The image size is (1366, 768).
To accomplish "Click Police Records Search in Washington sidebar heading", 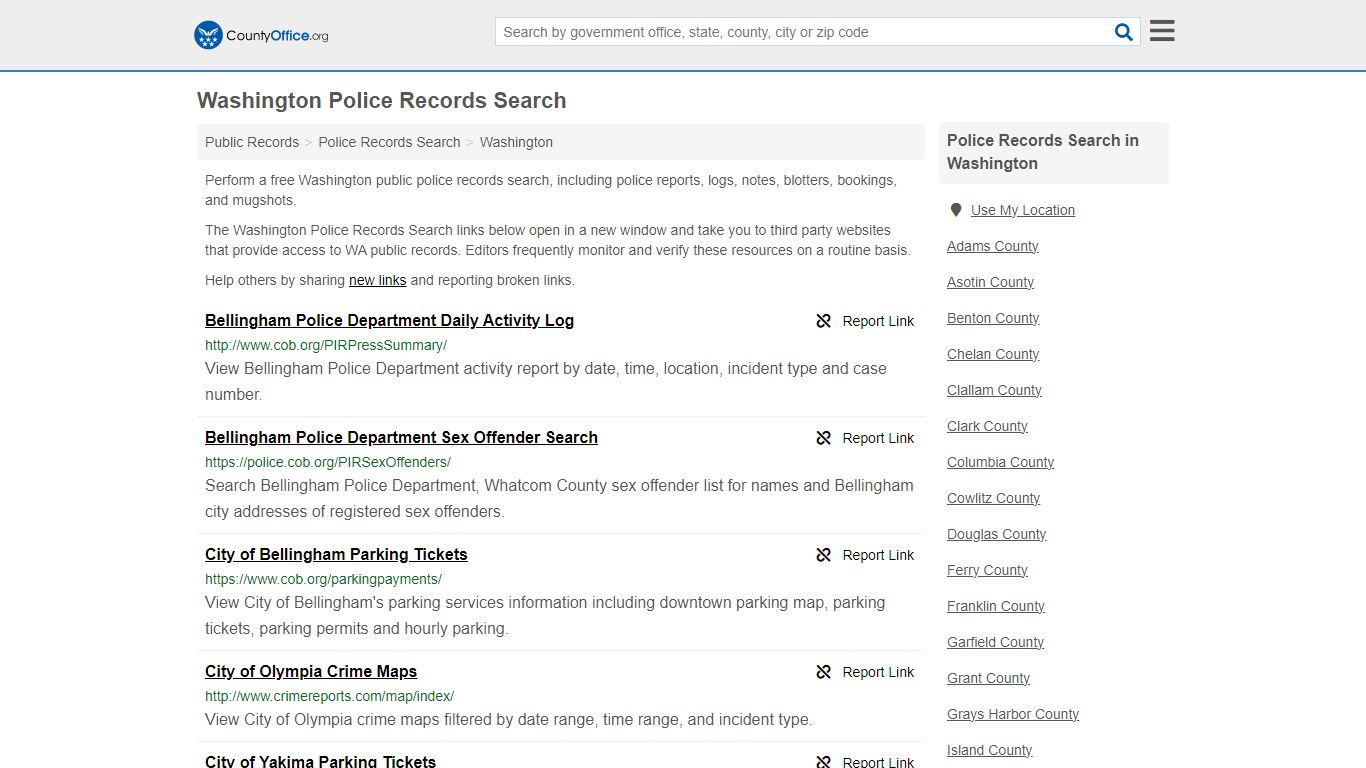I will click(1043, 152).
